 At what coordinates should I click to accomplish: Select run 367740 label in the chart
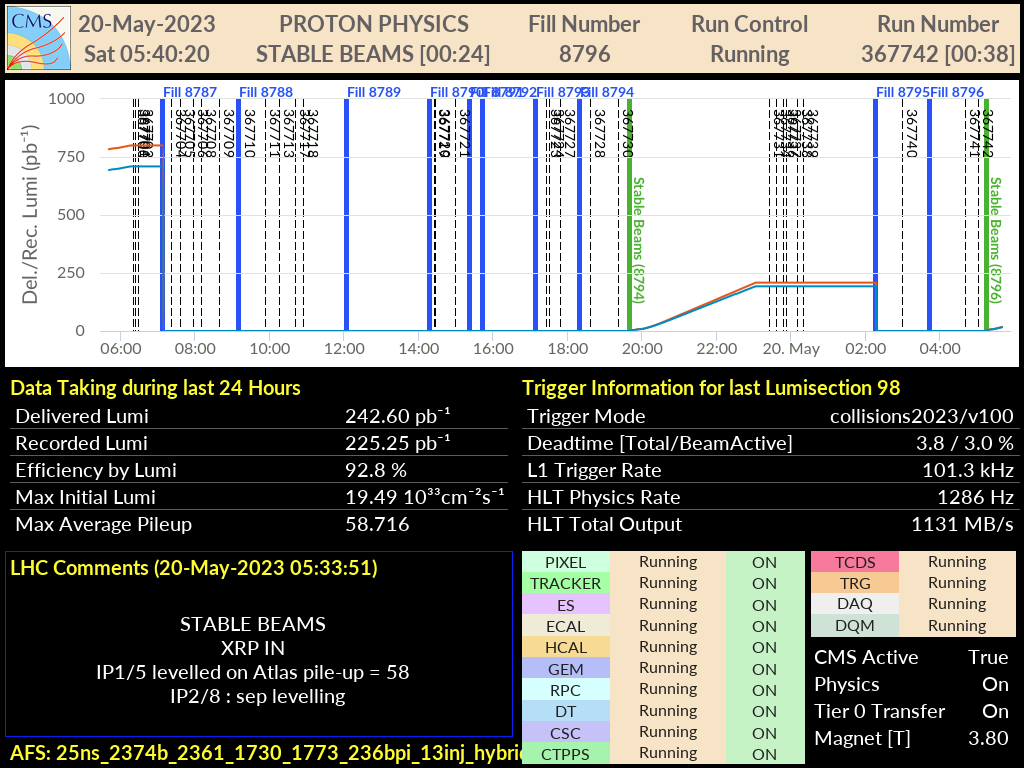tap(912, 133)
